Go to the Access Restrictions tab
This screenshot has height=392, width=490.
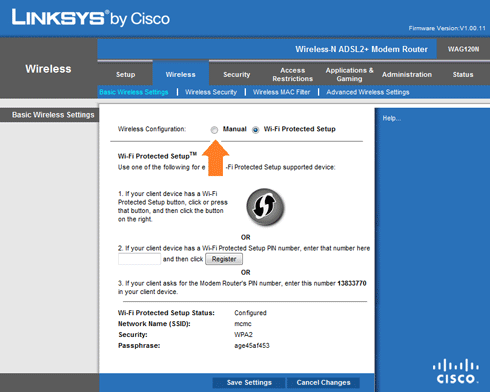point(293,74)
